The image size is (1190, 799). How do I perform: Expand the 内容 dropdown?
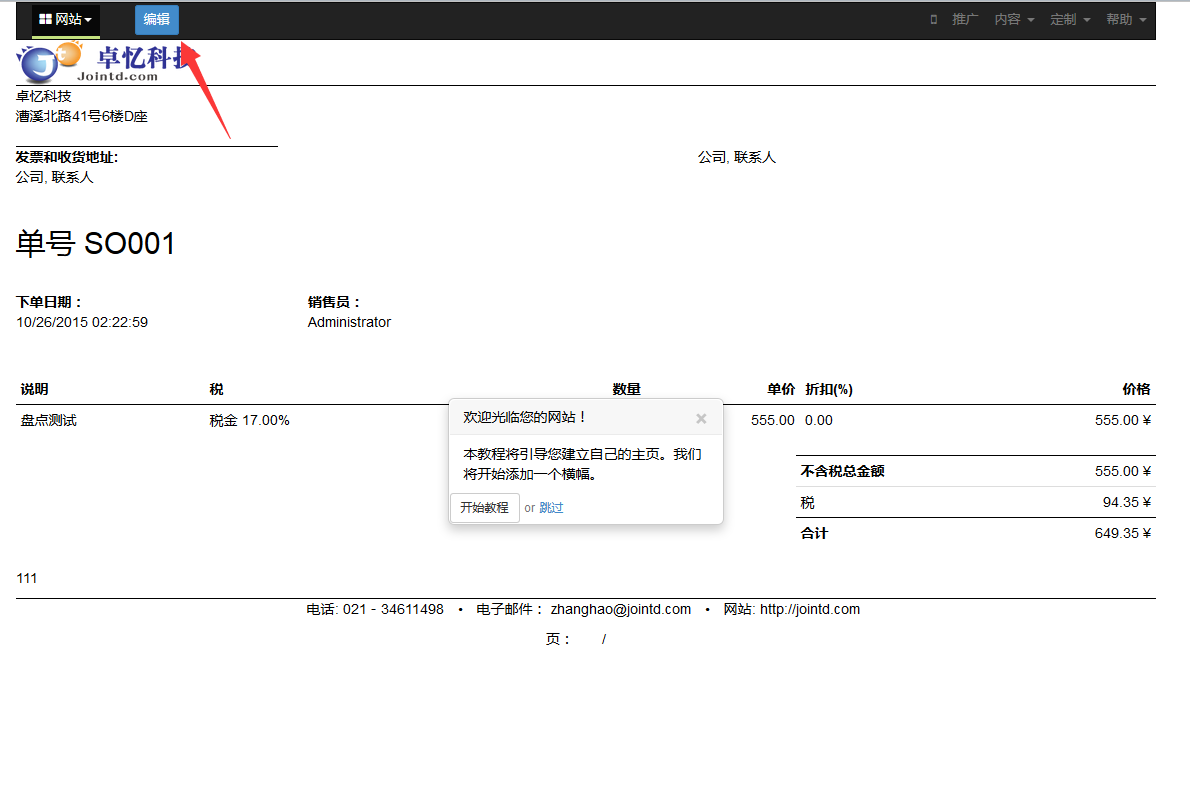coord(1014,20)
